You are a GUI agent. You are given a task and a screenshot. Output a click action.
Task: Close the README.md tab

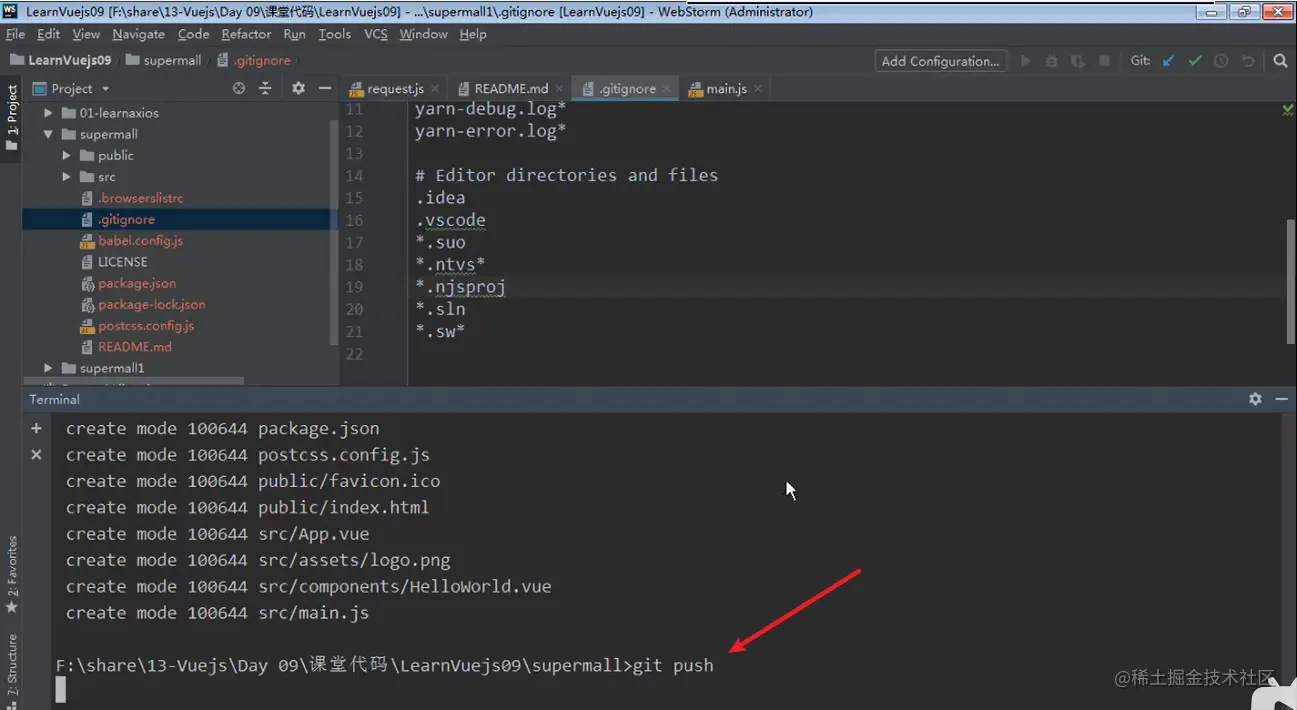tap(560, 89)
